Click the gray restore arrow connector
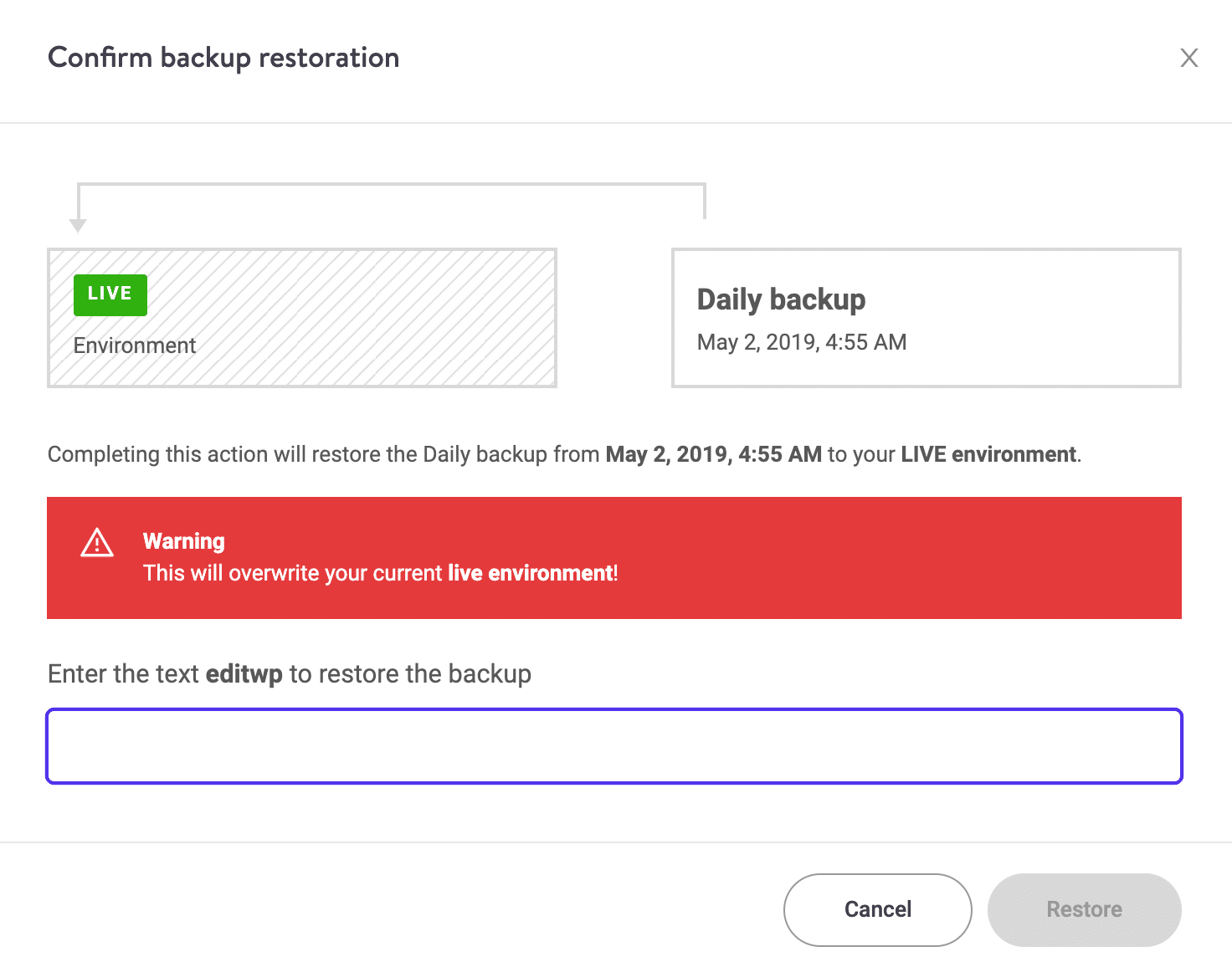The height and width of the screenshot is (962, 1232). [x=392, y=186]
